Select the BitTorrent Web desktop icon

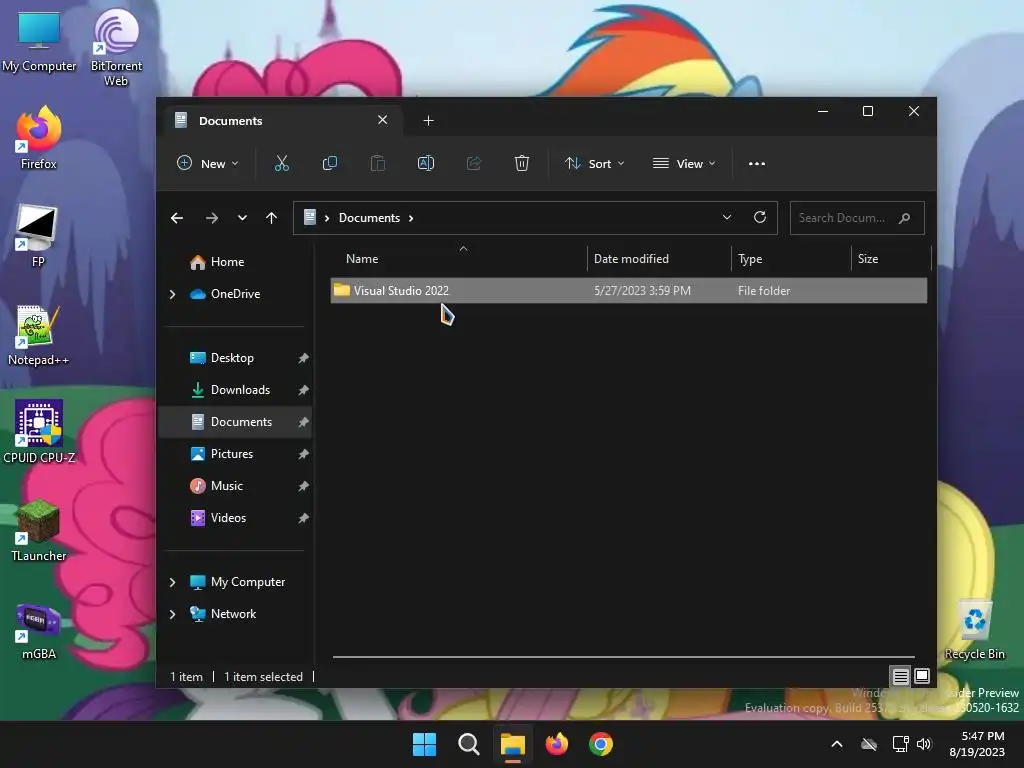pos(116,47)
